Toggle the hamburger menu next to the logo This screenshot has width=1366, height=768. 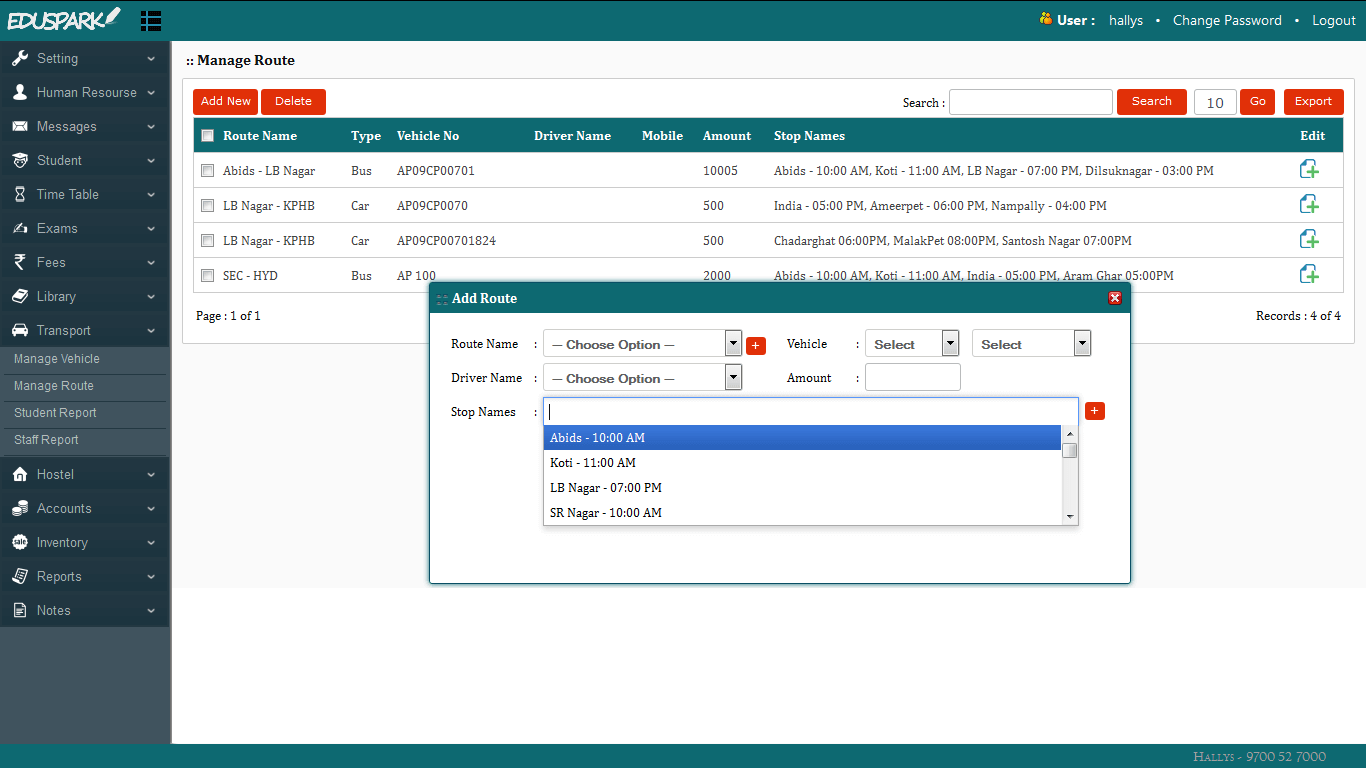(151, 20)
